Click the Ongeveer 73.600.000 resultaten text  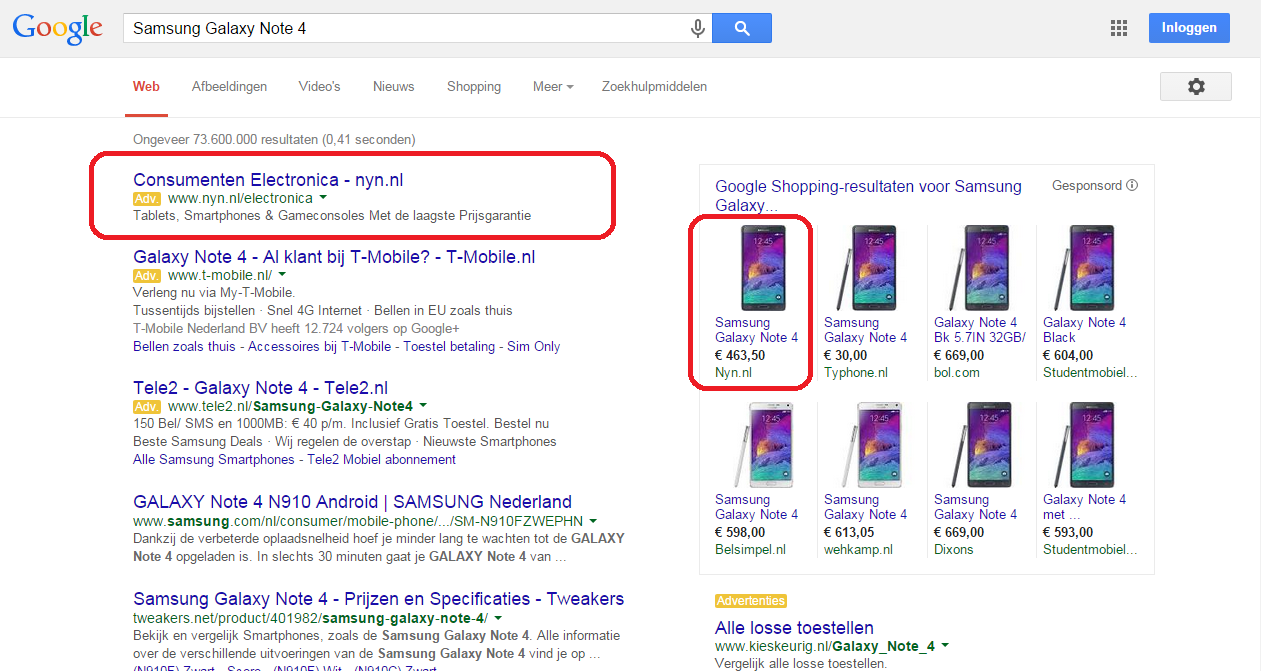(x=274, y=140)
